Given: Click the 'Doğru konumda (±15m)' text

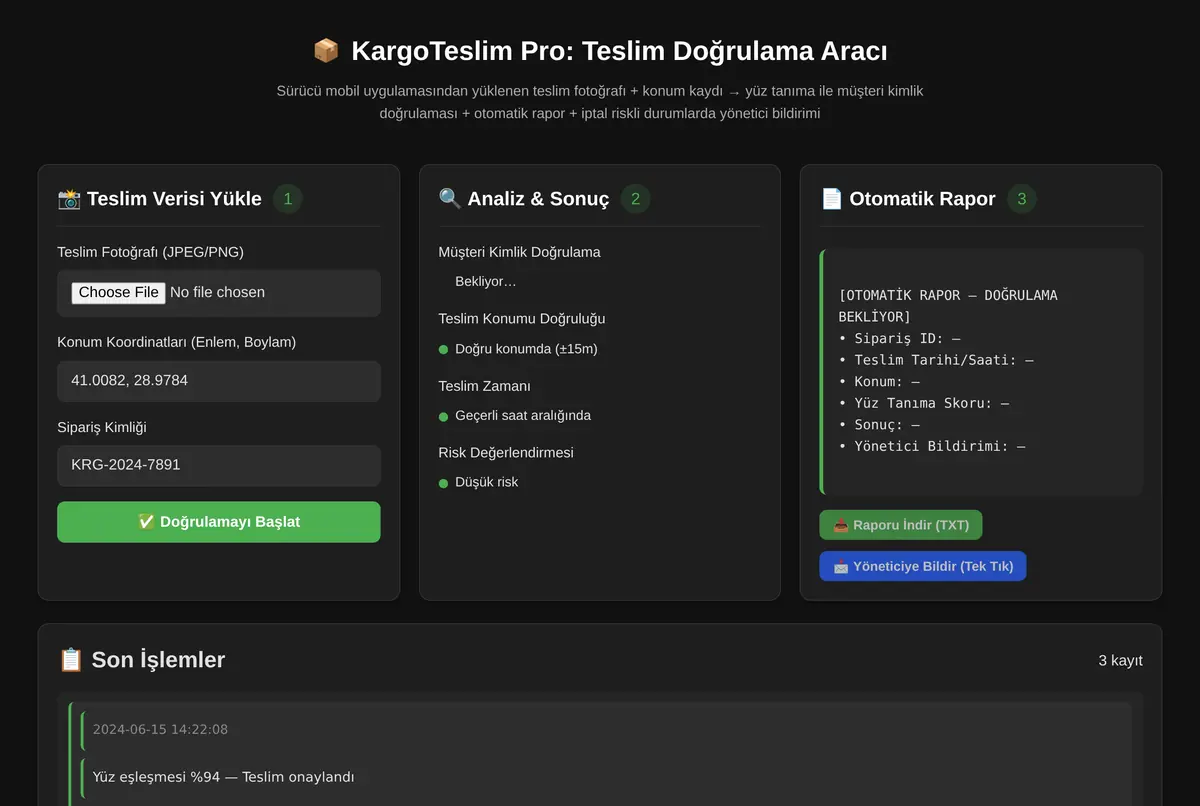Looking at the screenshot, I should pyautogui.click(x=526, y=349).
